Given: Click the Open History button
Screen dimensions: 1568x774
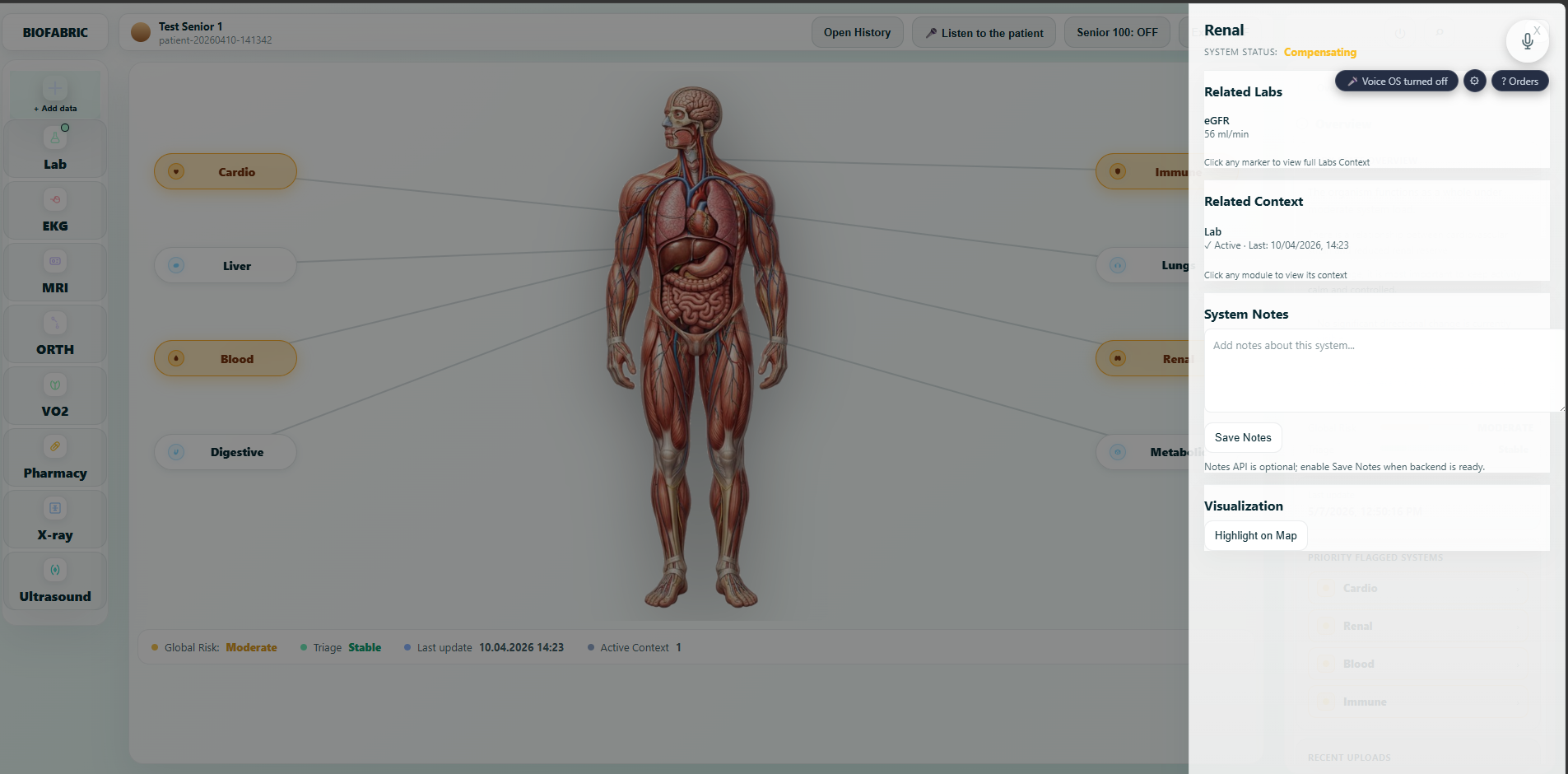Looking at the screenshot, I should (x=857, y=32).
